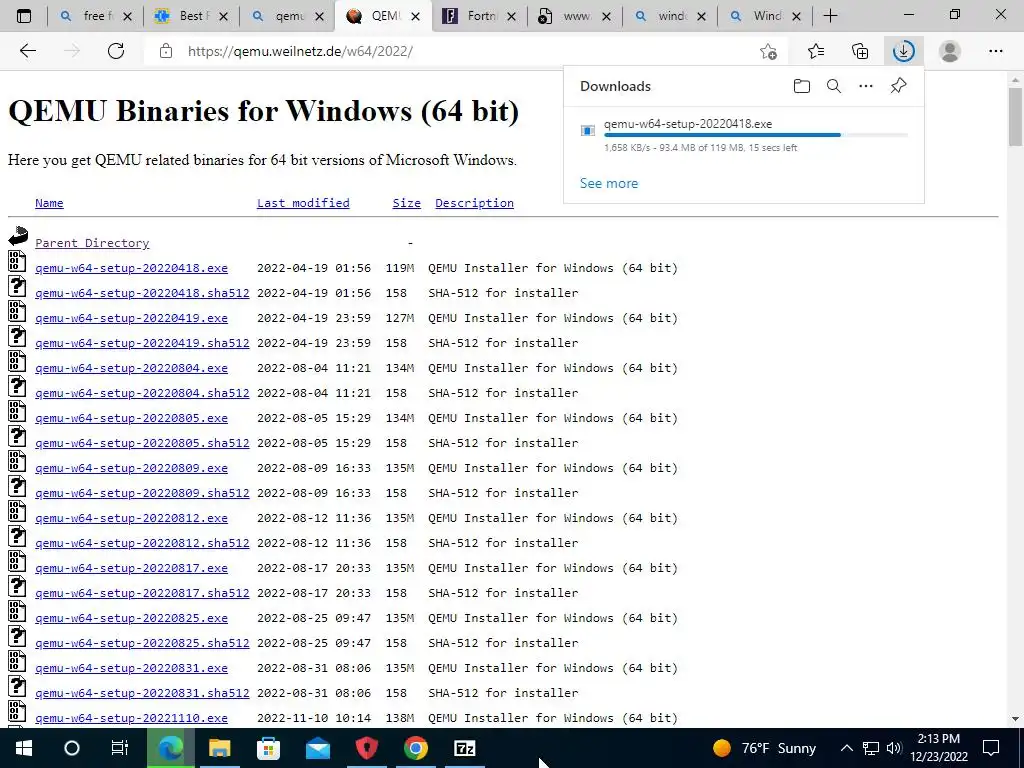This screenshot has width=1024, height=768.
Task: Open Edge Settings and more menu
Action: tap(995, 51)
